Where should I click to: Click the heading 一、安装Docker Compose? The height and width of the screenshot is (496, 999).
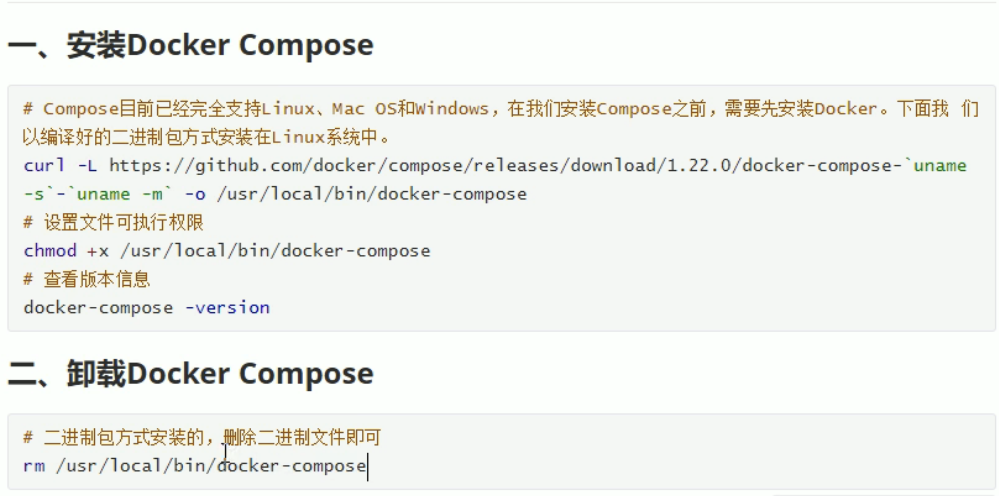[190, 45]
